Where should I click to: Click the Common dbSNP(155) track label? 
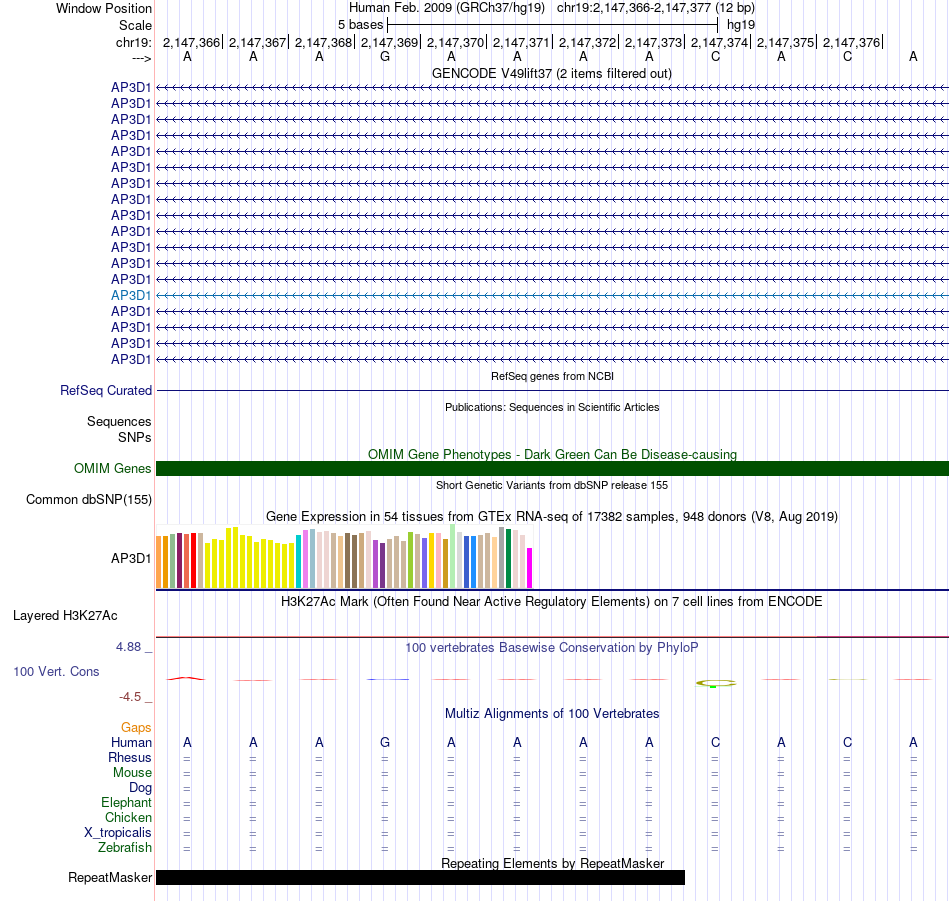[88, 499]
